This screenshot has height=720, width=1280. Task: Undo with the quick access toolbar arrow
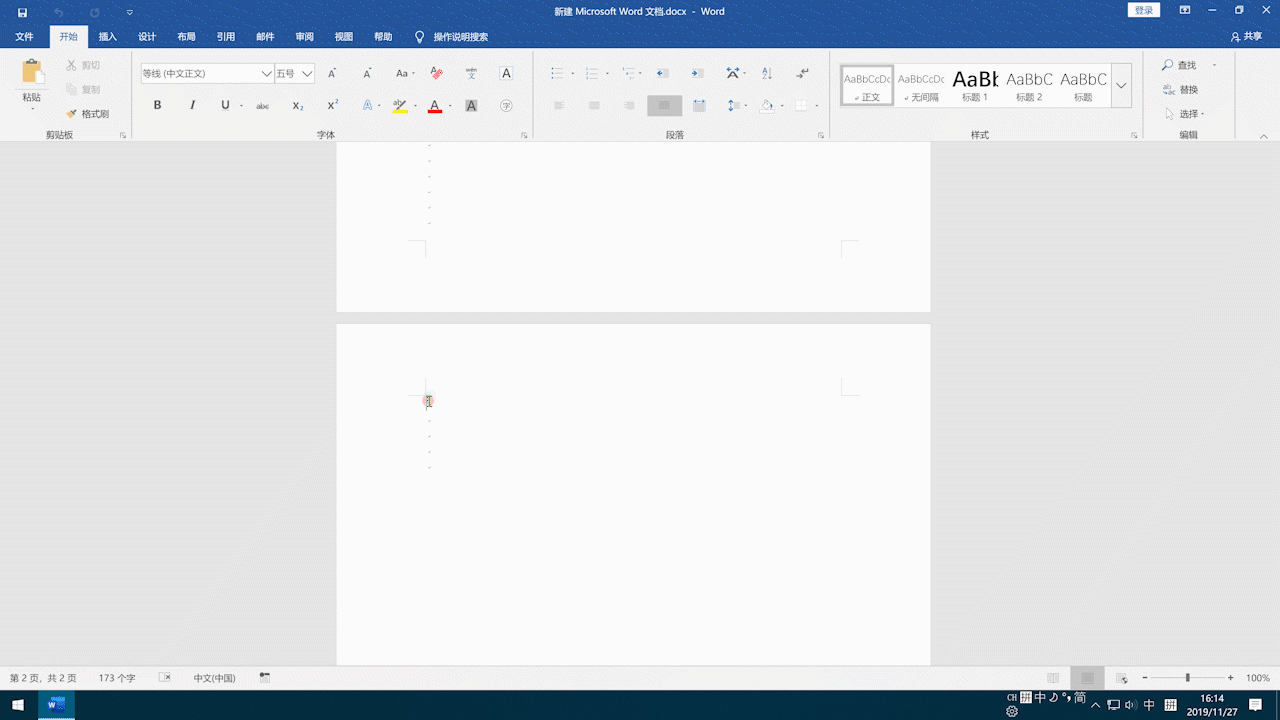(58, 12)
